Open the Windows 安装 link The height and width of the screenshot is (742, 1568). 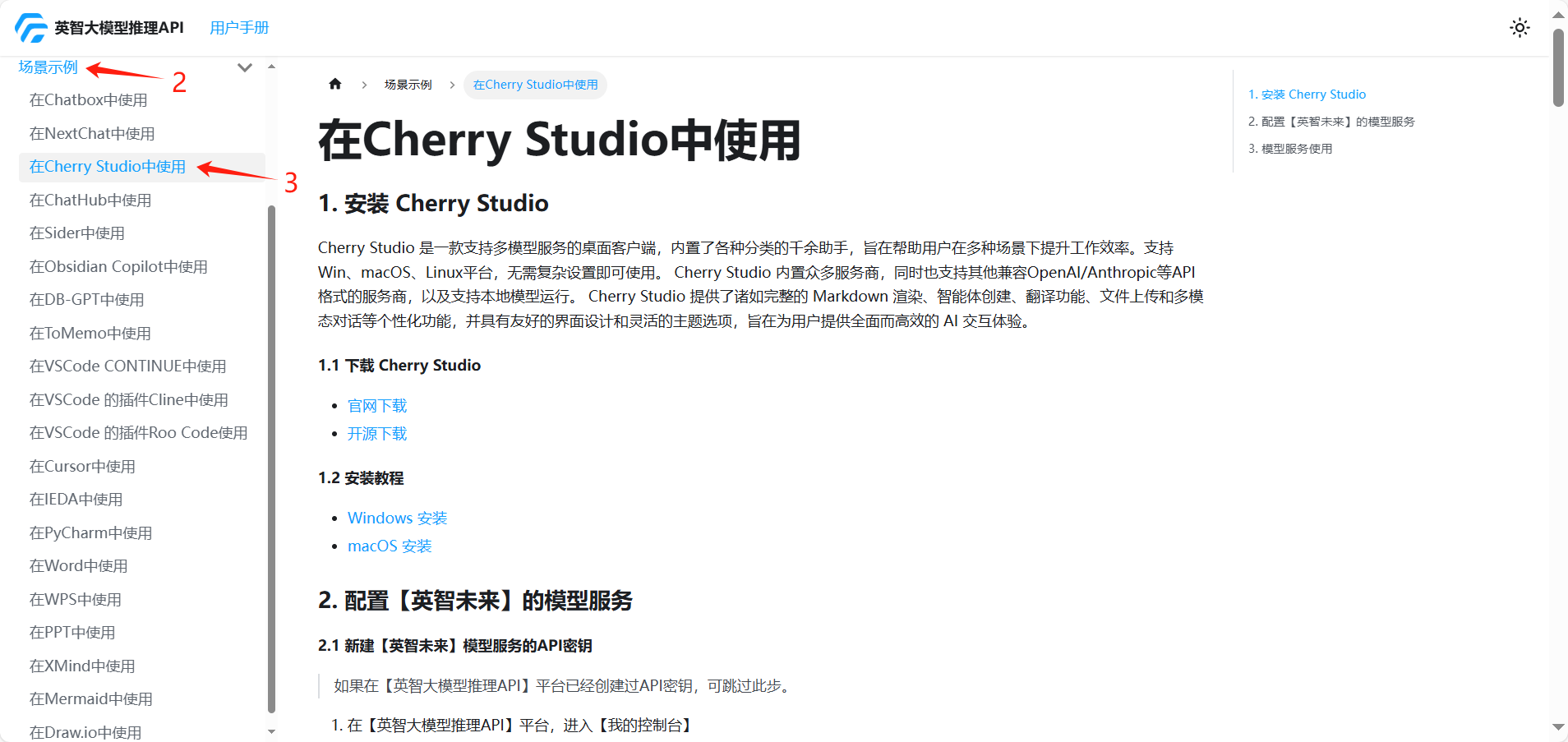coord(398,518)
